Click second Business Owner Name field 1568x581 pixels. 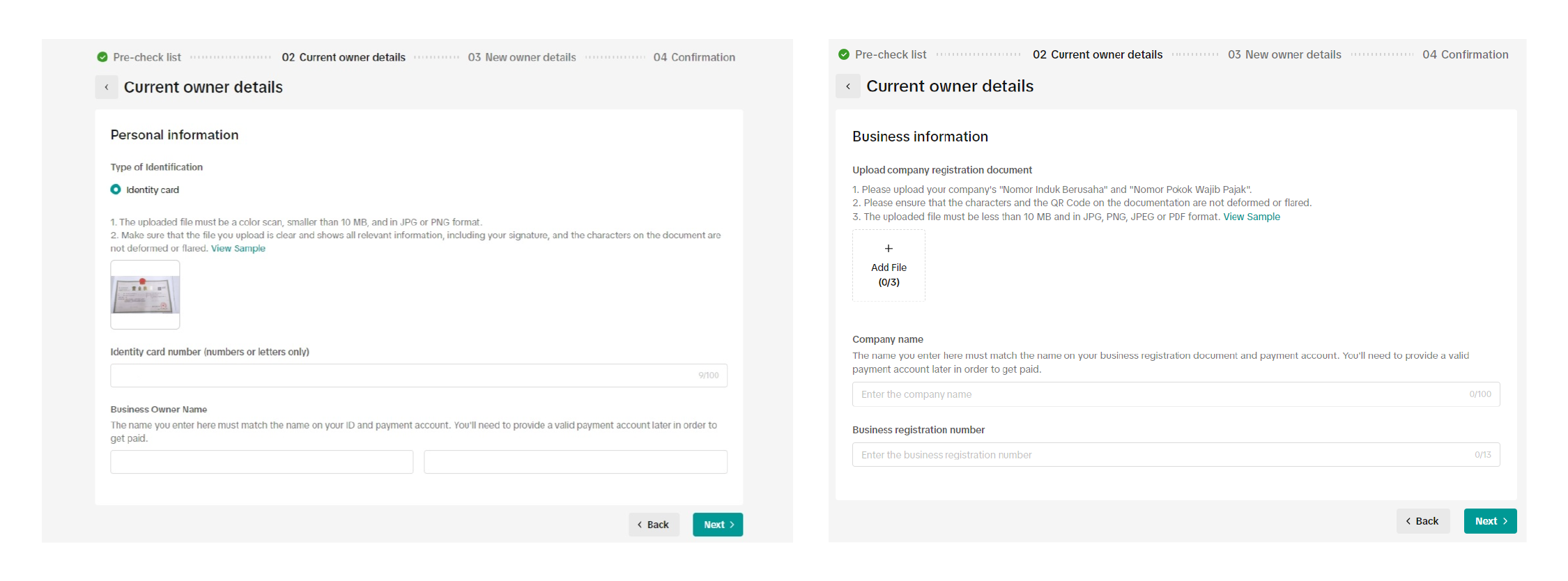coord(575,462)
